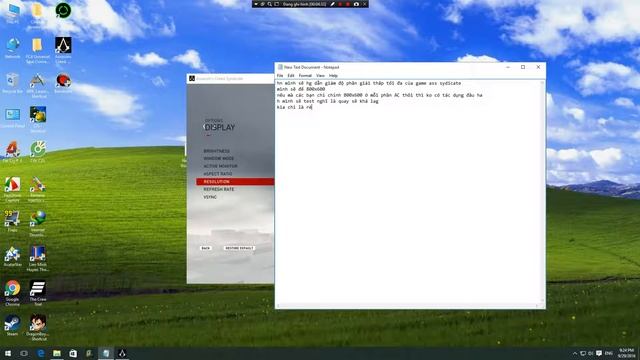The image size is (640, 360).
Task: Select VSYNC in game Display options
Action: click(210, 197)
